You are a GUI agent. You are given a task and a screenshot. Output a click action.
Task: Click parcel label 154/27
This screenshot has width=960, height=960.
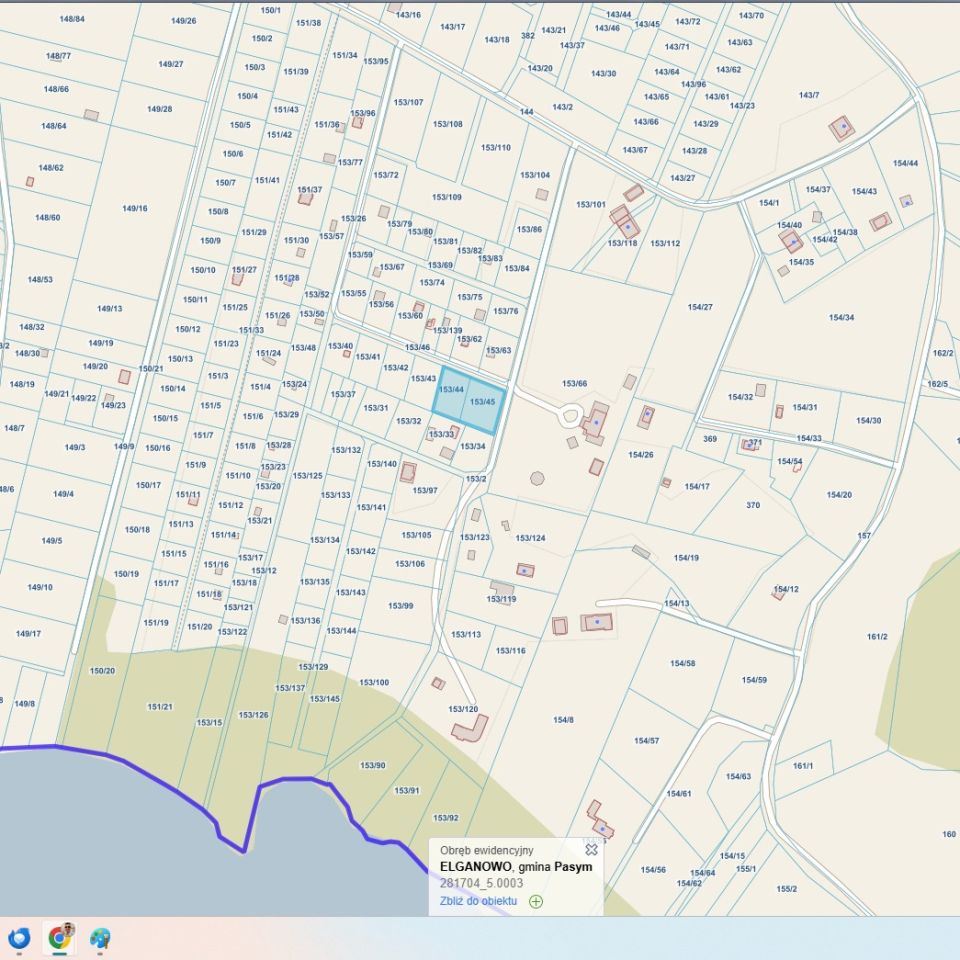click(x=700, y=307)
